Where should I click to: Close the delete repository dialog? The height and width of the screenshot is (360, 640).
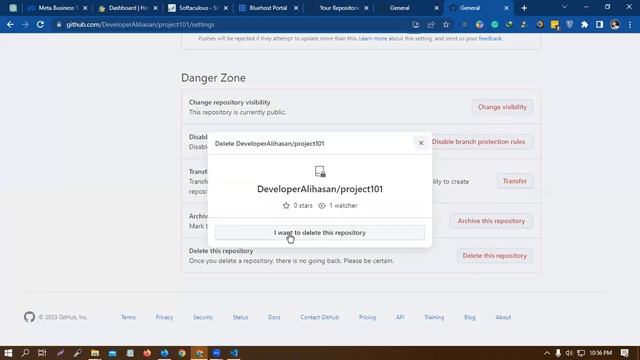pyautogui.click(x=421, y=143)
